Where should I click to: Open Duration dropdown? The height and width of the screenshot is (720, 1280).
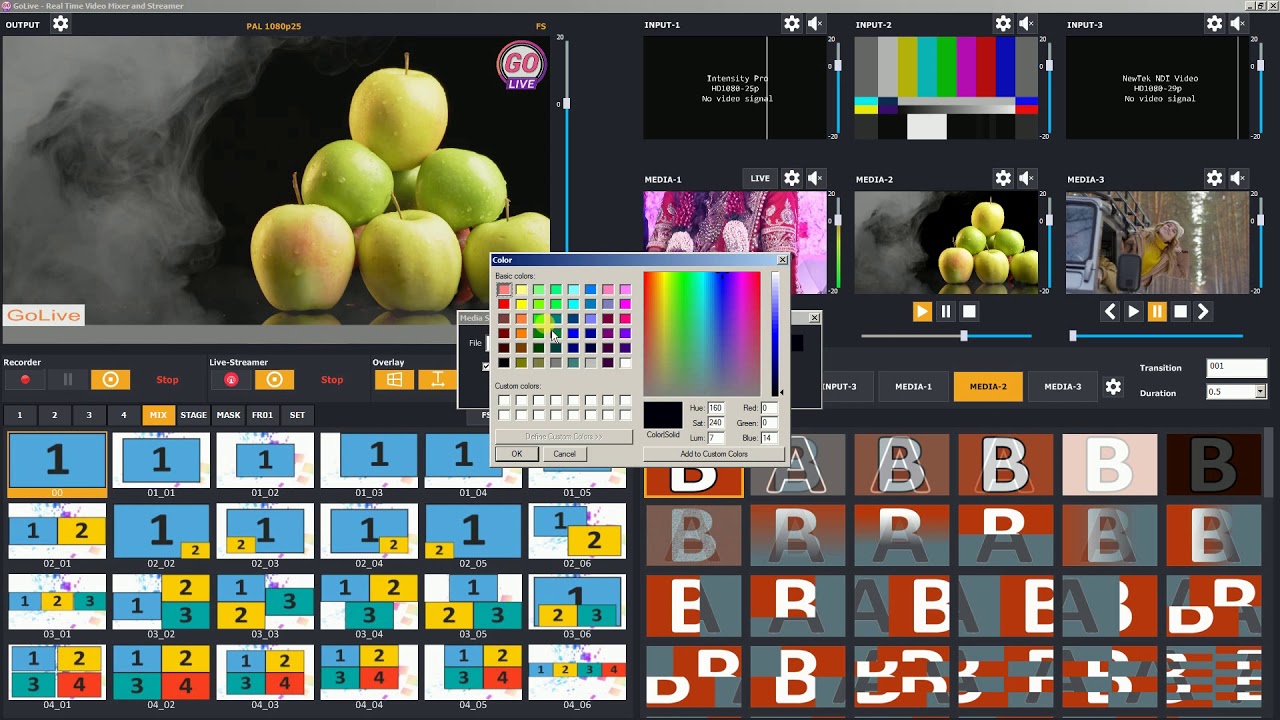[x=1260, y=392]
